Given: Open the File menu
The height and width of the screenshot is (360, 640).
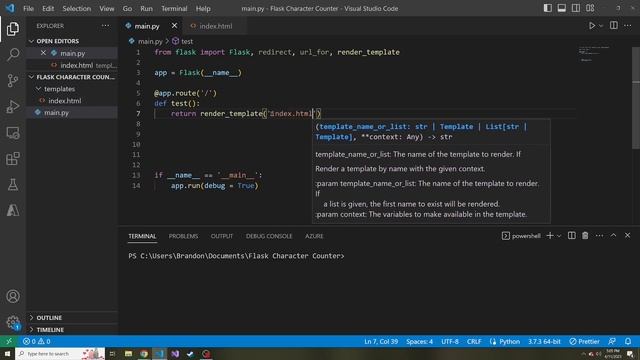Looking at the screenshot, I should click(29, 9).
